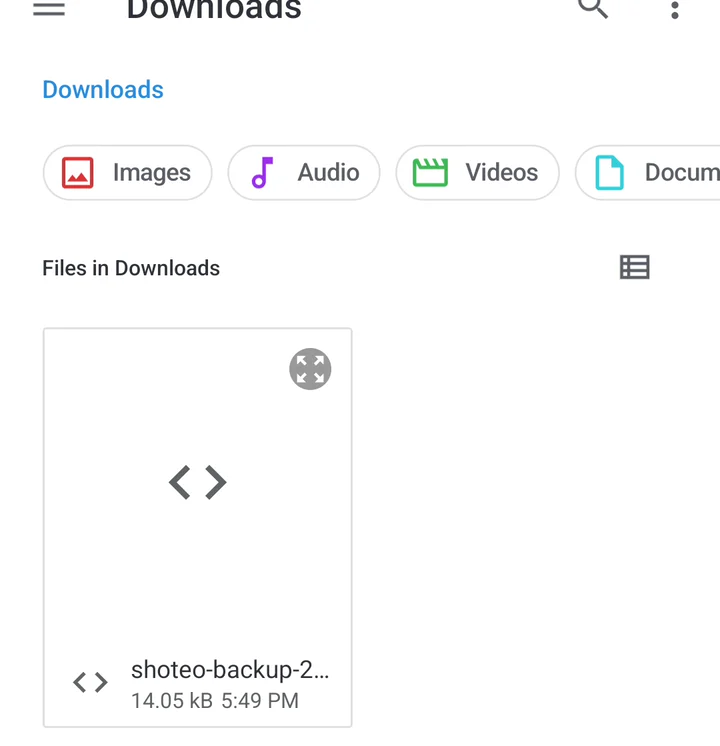Viewport: 720px width, 746px height.
Task: Expand preview of shoteo-backup file
Action: (310, 369)
